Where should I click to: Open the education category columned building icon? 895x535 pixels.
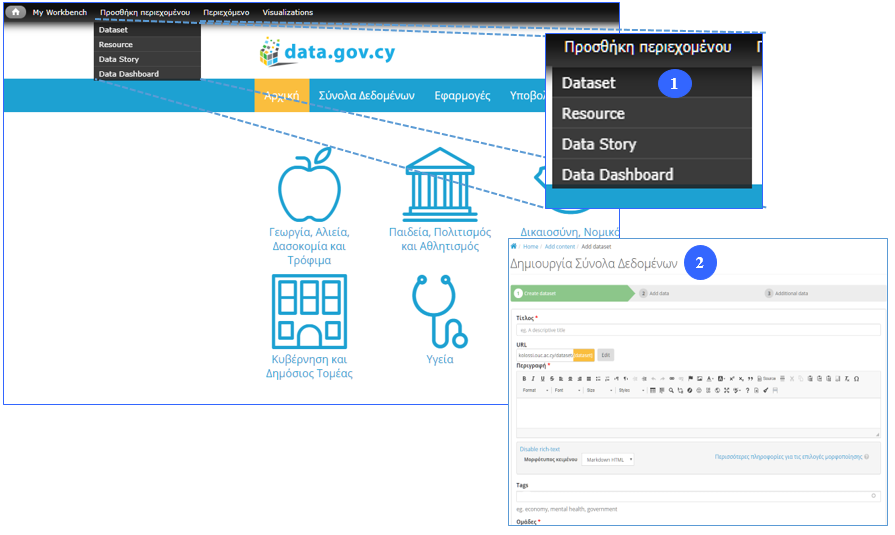tap(433, 185)
